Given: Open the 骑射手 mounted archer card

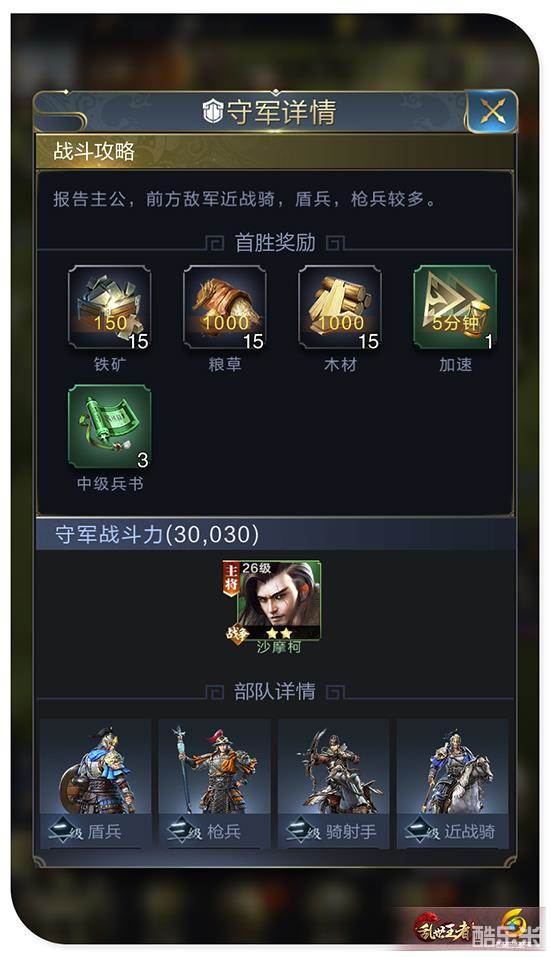Looking at the screenshot, I should point(333,783).
